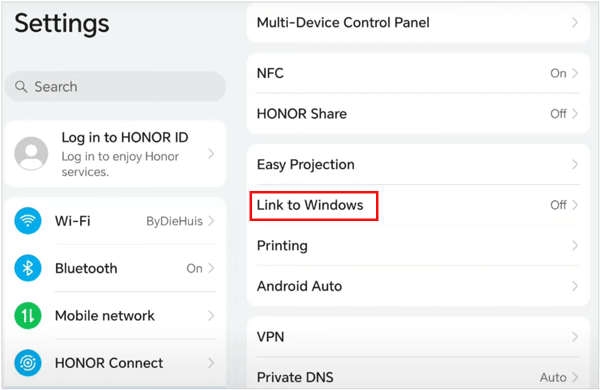Screen dimensions: 600x390
Task: Click chevron on Easy Projection row
Action: tap(575, 165)
